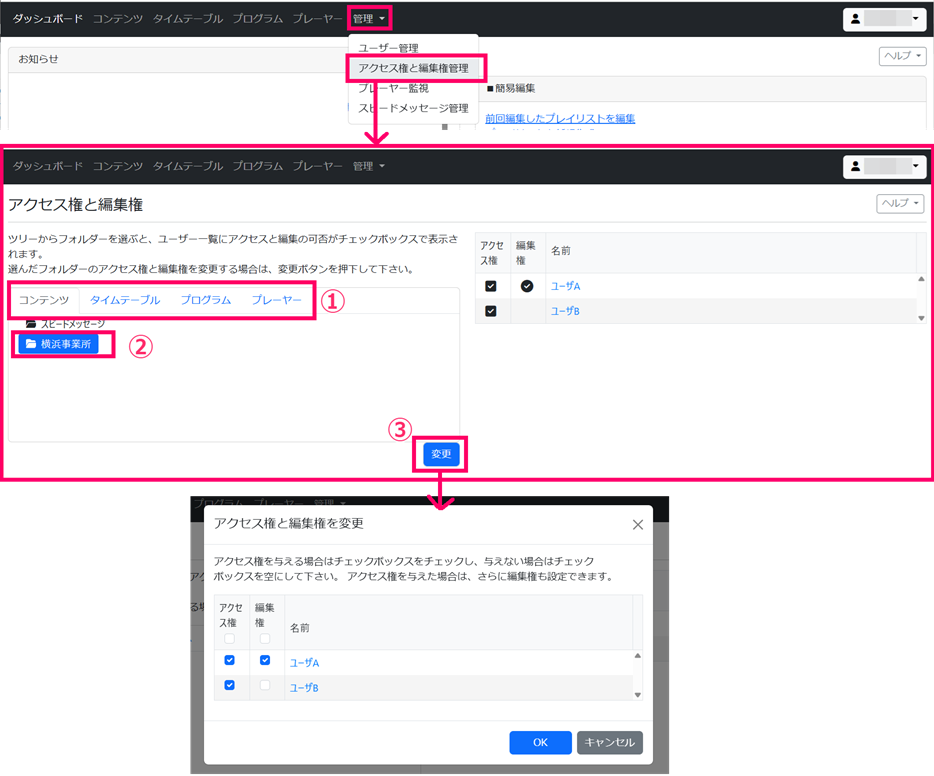Click the スピードメッセージ folder icon

(34, 323)
